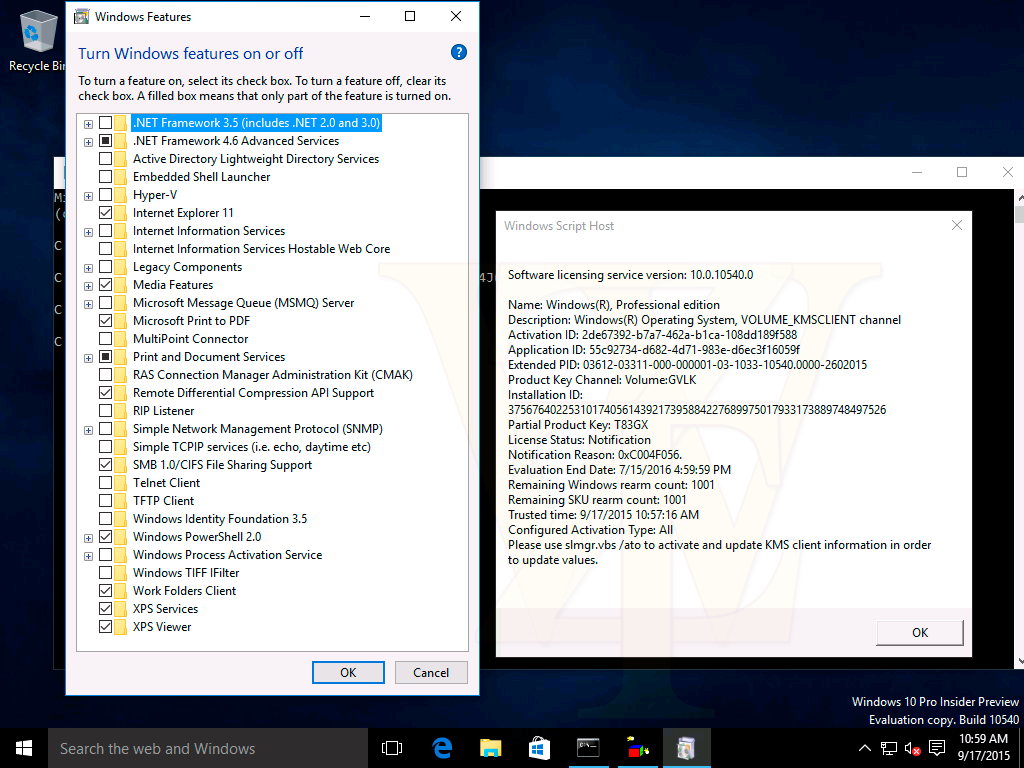Screen dimensions: 1024x768
Task: Expand the .NET Framework 3.5 node
Action: pos(88,124)
